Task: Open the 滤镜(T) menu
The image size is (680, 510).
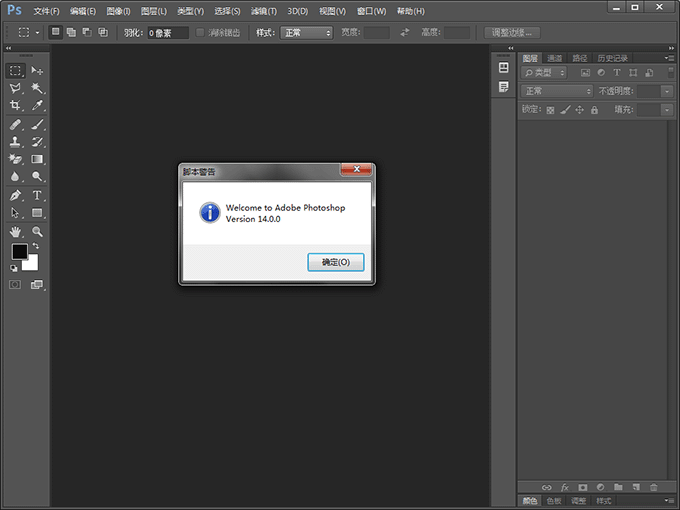Action: point(264,11)
